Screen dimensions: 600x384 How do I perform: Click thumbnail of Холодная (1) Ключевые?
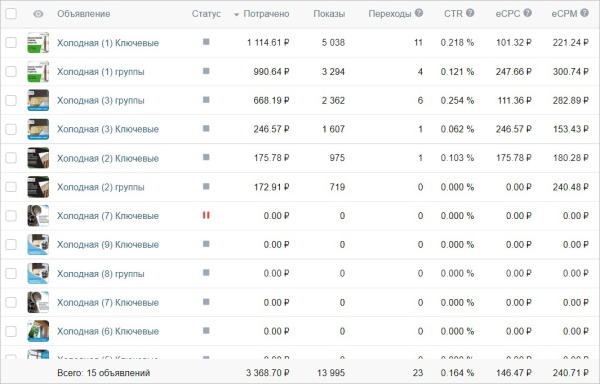(38, 42)
